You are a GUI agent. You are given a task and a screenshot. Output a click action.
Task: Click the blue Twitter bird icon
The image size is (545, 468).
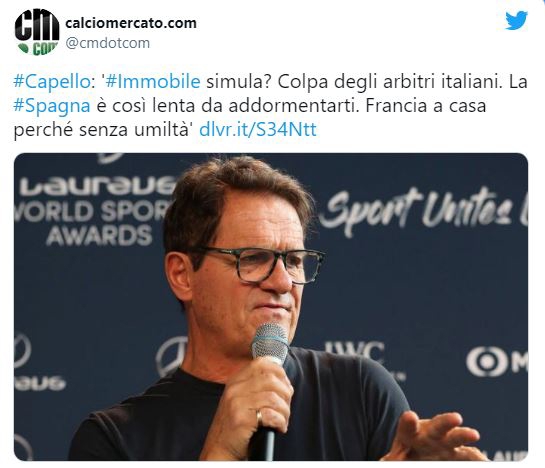point(516,21)
